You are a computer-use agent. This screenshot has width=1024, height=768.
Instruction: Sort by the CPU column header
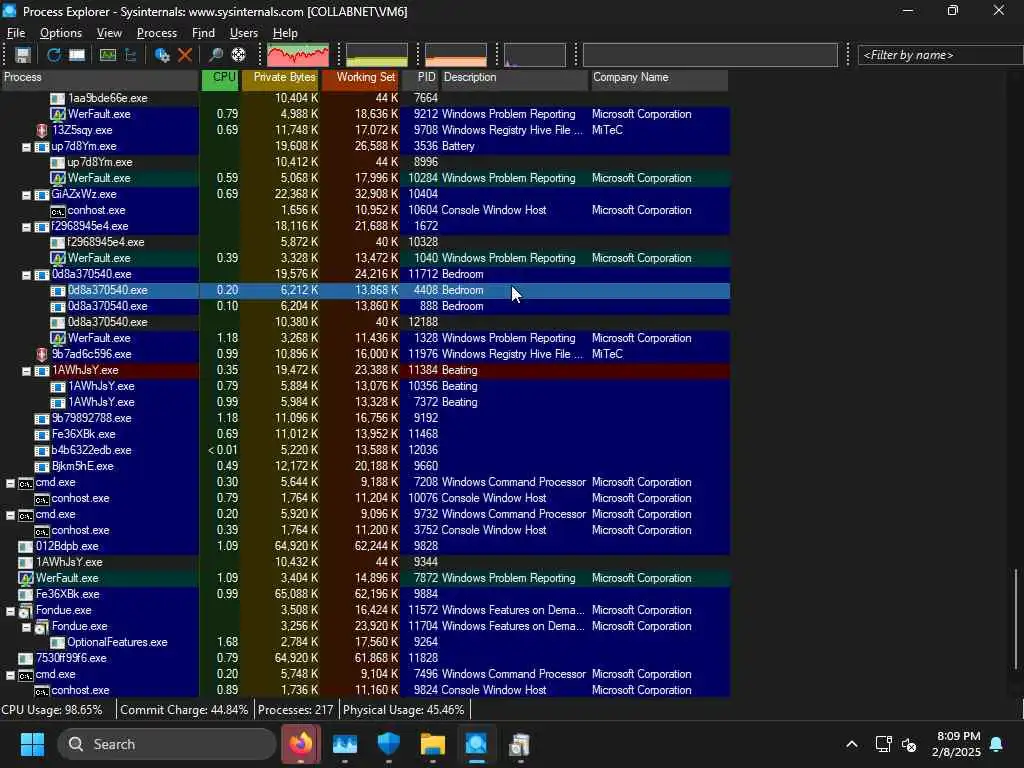click(x=220, y=78)
